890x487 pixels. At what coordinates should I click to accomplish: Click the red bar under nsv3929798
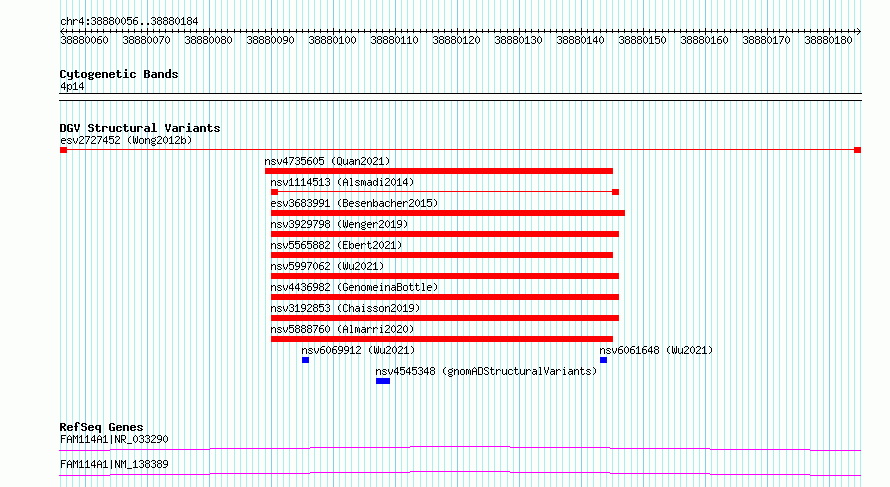point(445,234)
